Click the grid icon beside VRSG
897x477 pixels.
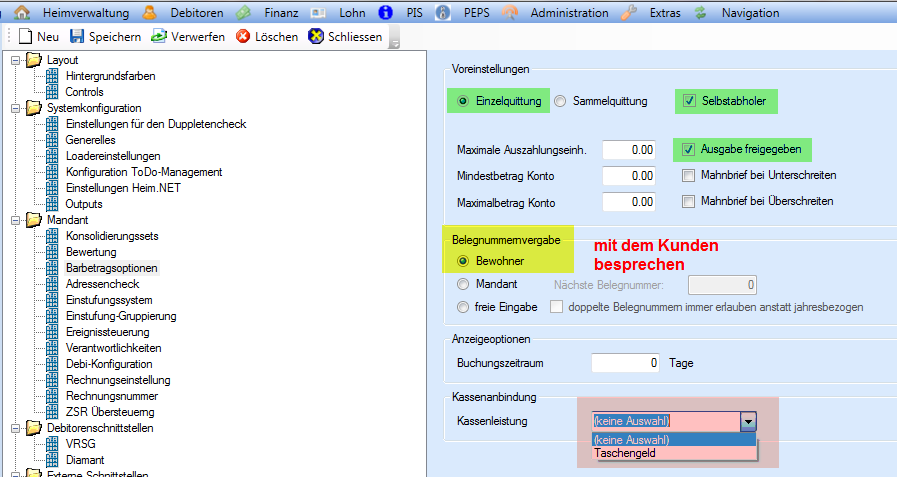[x=52, y=444]
